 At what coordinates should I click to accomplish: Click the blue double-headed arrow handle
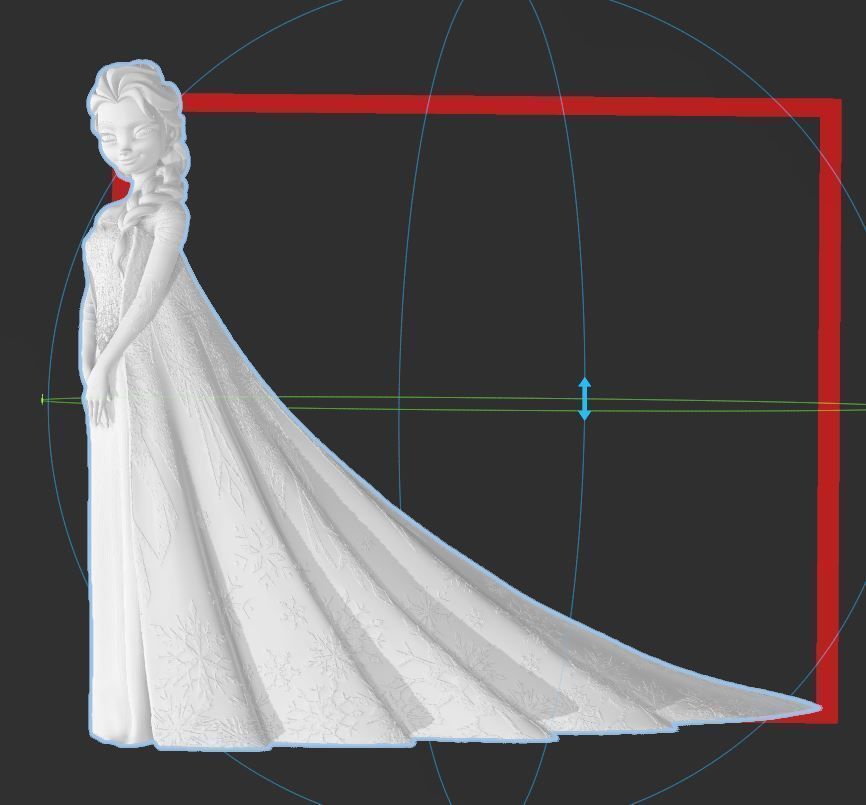584,399
